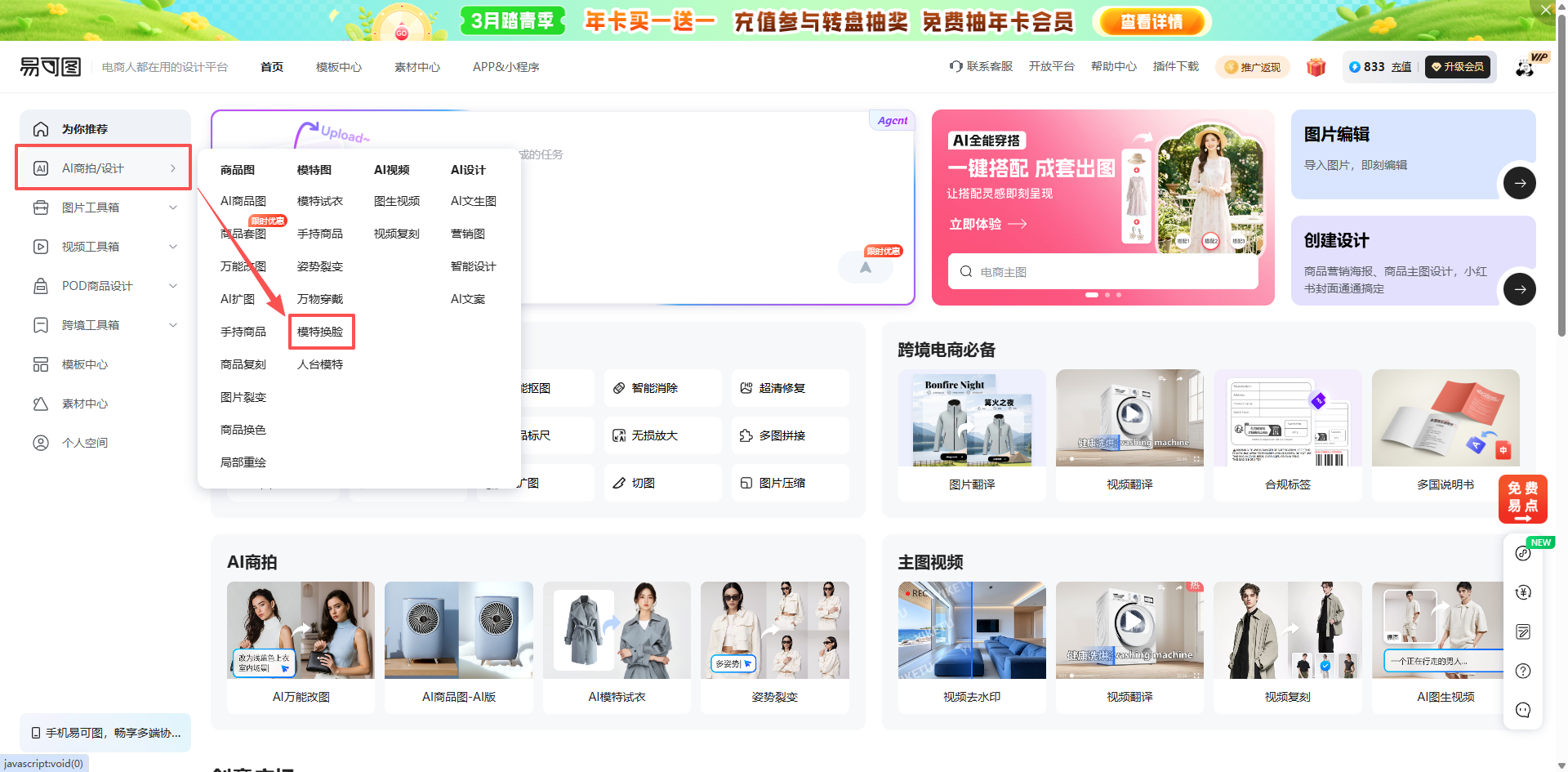This screenshot has width=1568, height=772.
Task: Click the sidebar 模板中心 layout icon
Action: tap(41, 364)
